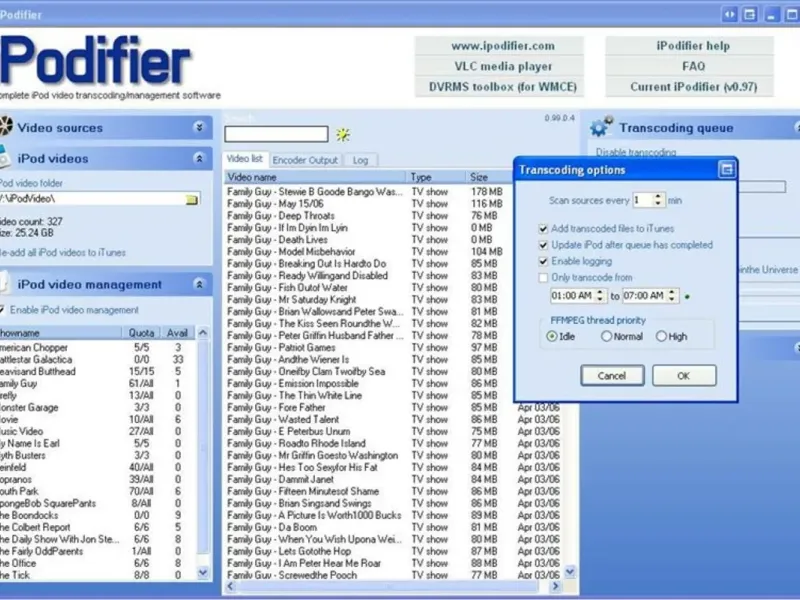Click the Transcoding queue gear icon
The image size is (800, 600).
coord(601,127)
